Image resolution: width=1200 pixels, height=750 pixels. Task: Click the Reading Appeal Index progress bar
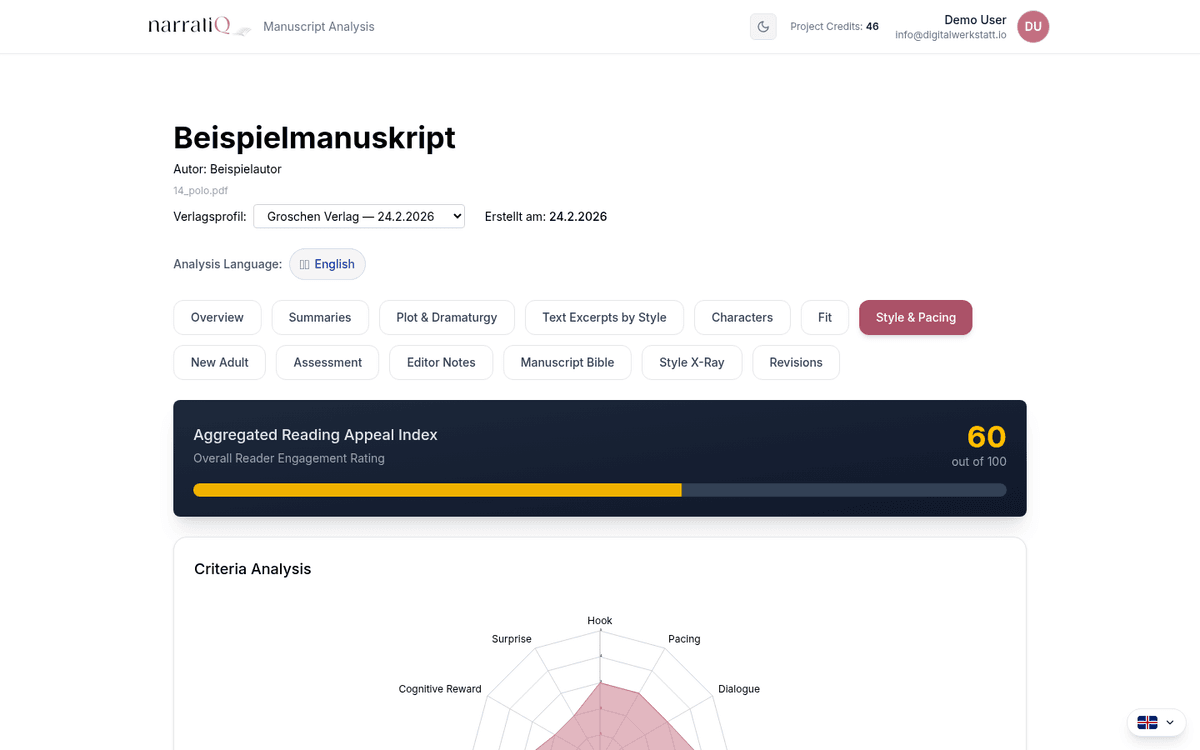click(600, 490)
